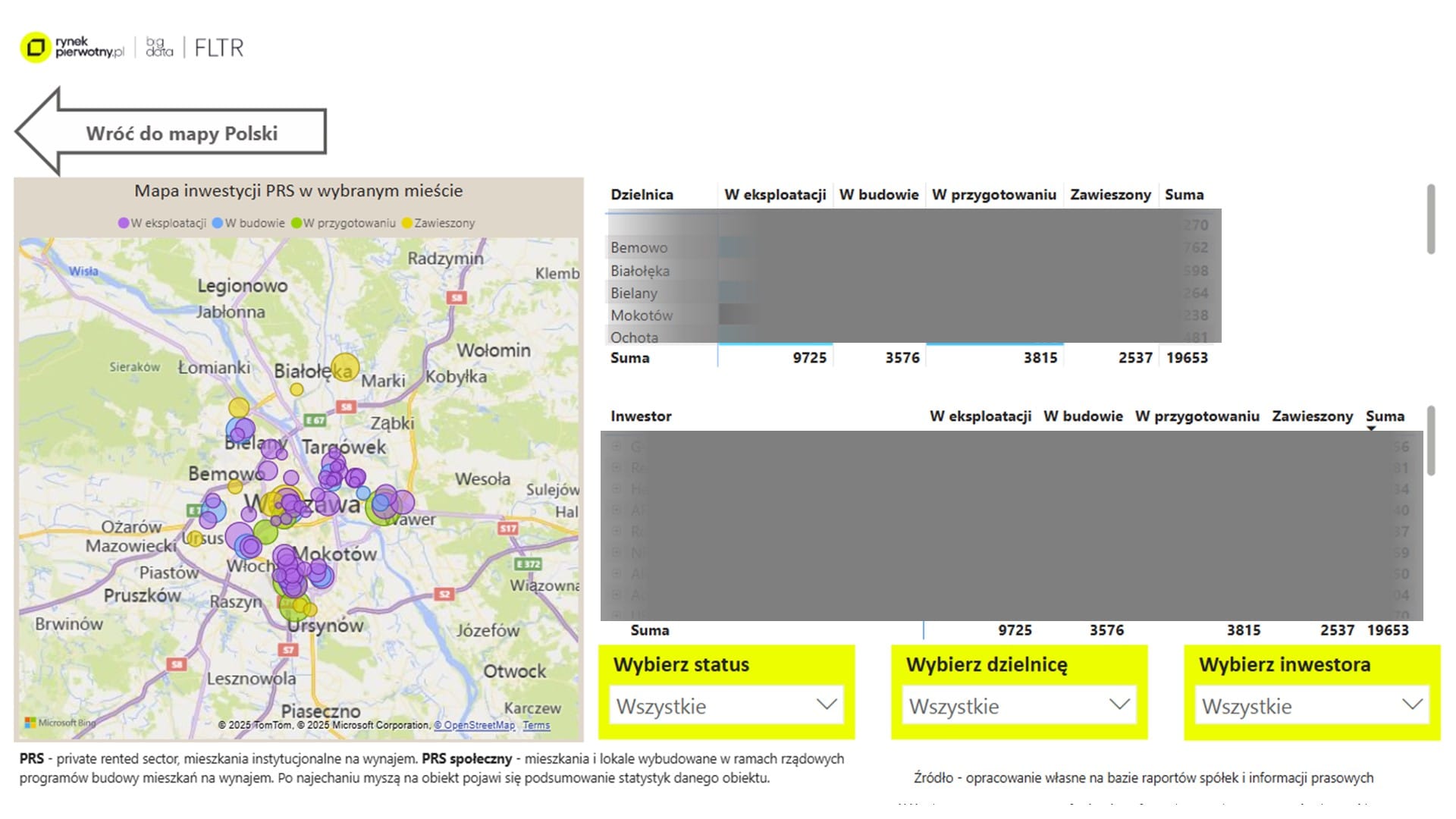Click the large yellow bubble near Białołęka
This screenshot has height=819, width=1456.
click(345, 367)
